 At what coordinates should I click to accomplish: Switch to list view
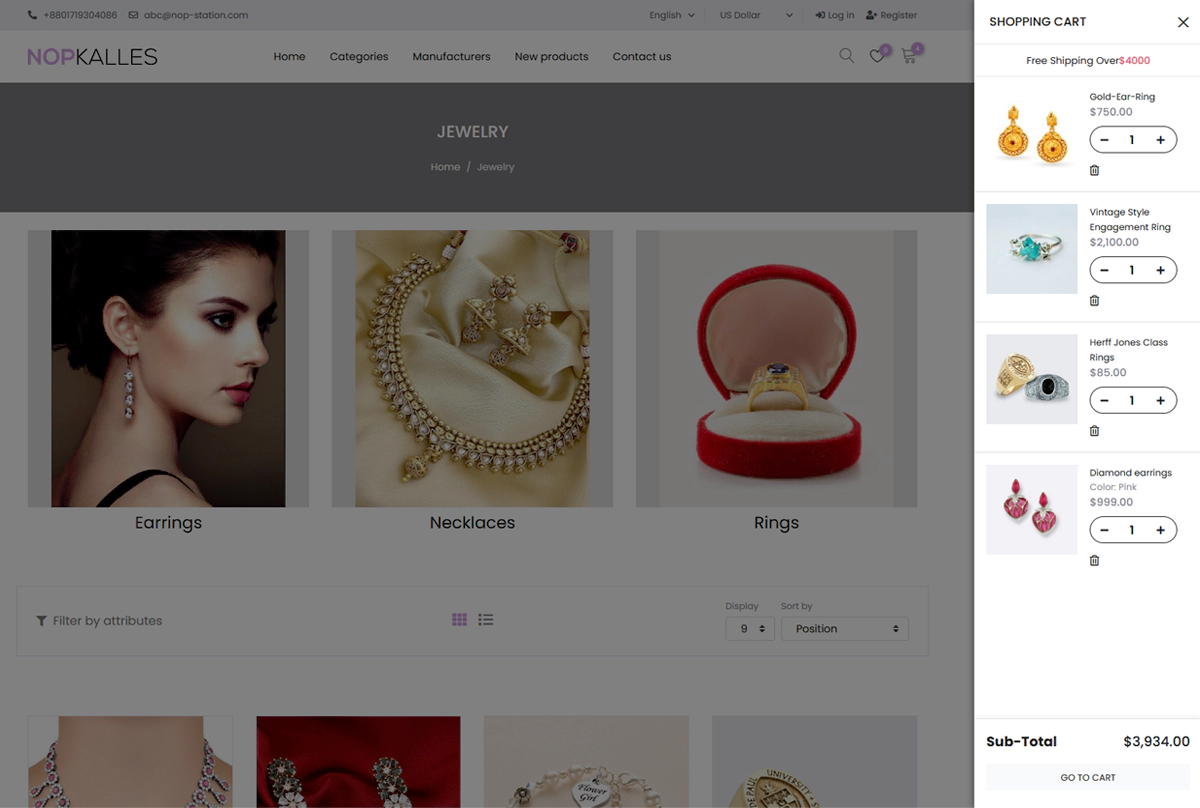click(486, 620)
